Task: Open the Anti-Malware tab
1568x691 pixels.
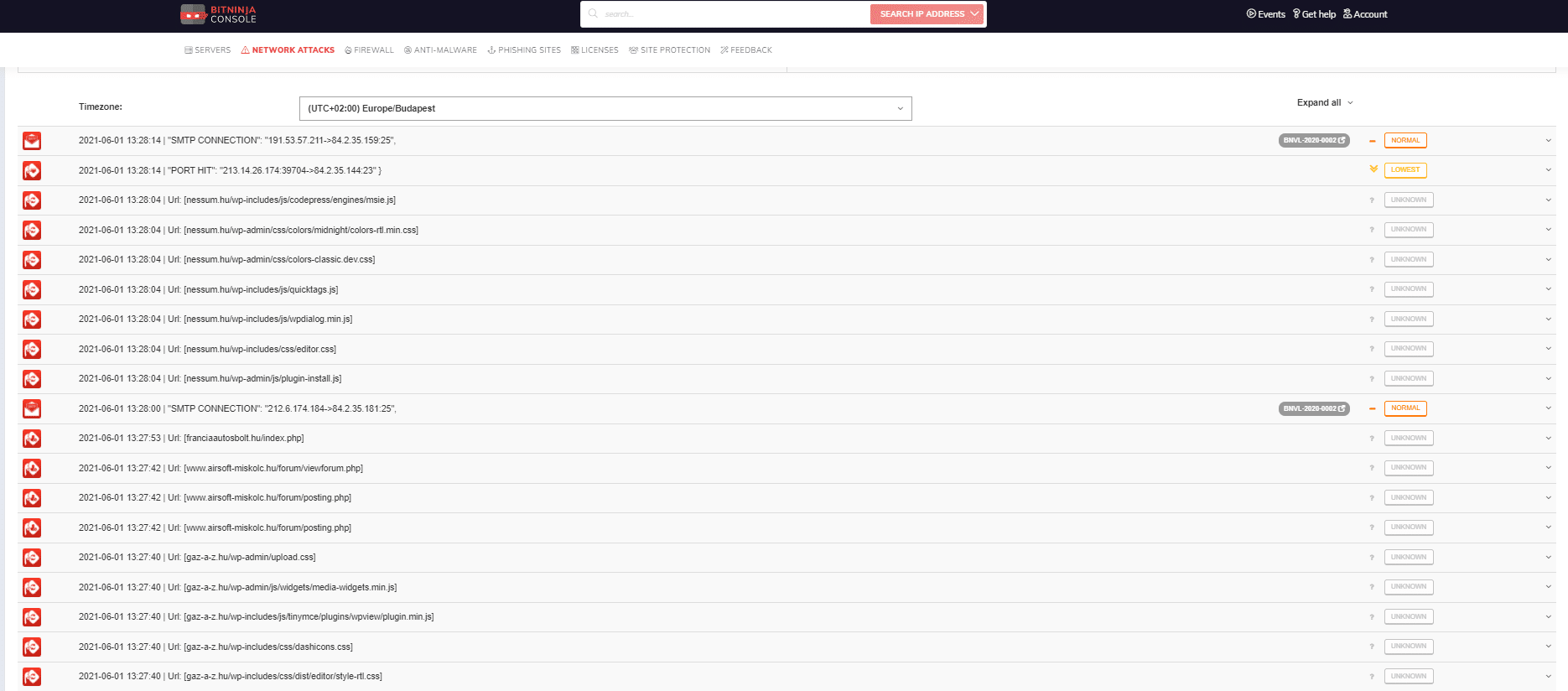Action: point(440,50)
